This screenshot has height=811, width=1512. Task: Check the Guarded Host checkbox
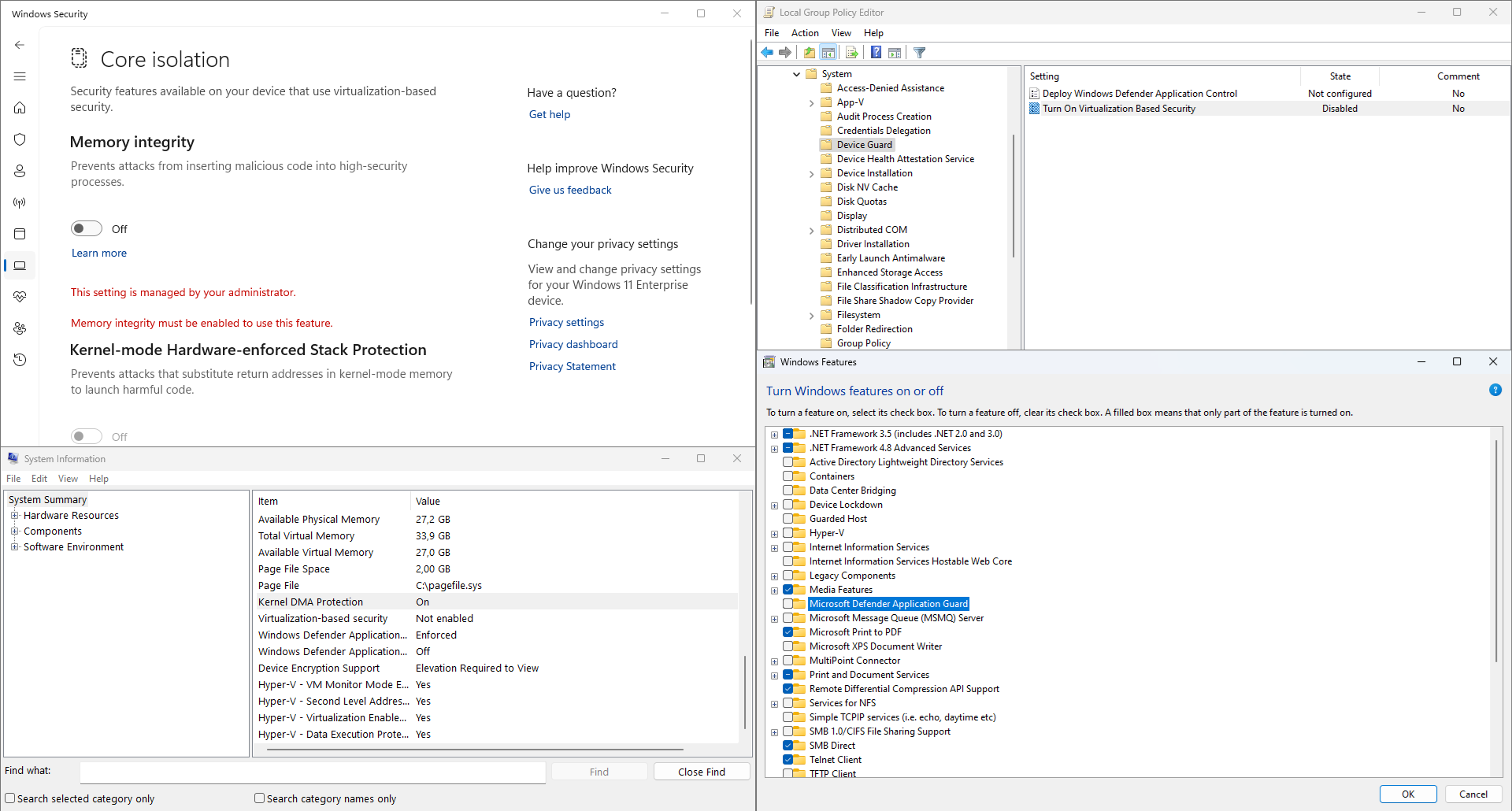coord(788,519)
